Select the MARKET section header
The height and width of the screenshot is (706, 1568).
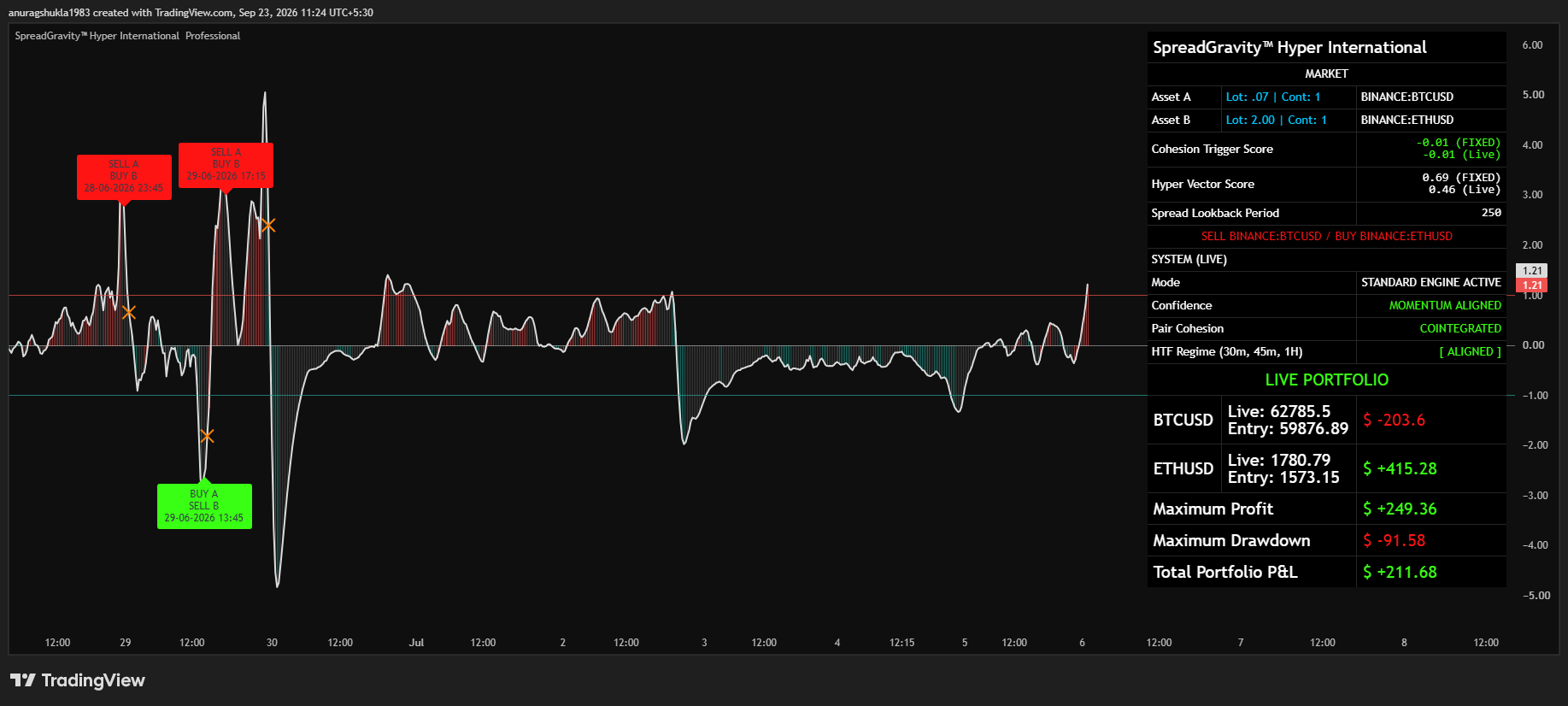(x=1326, y=74)
